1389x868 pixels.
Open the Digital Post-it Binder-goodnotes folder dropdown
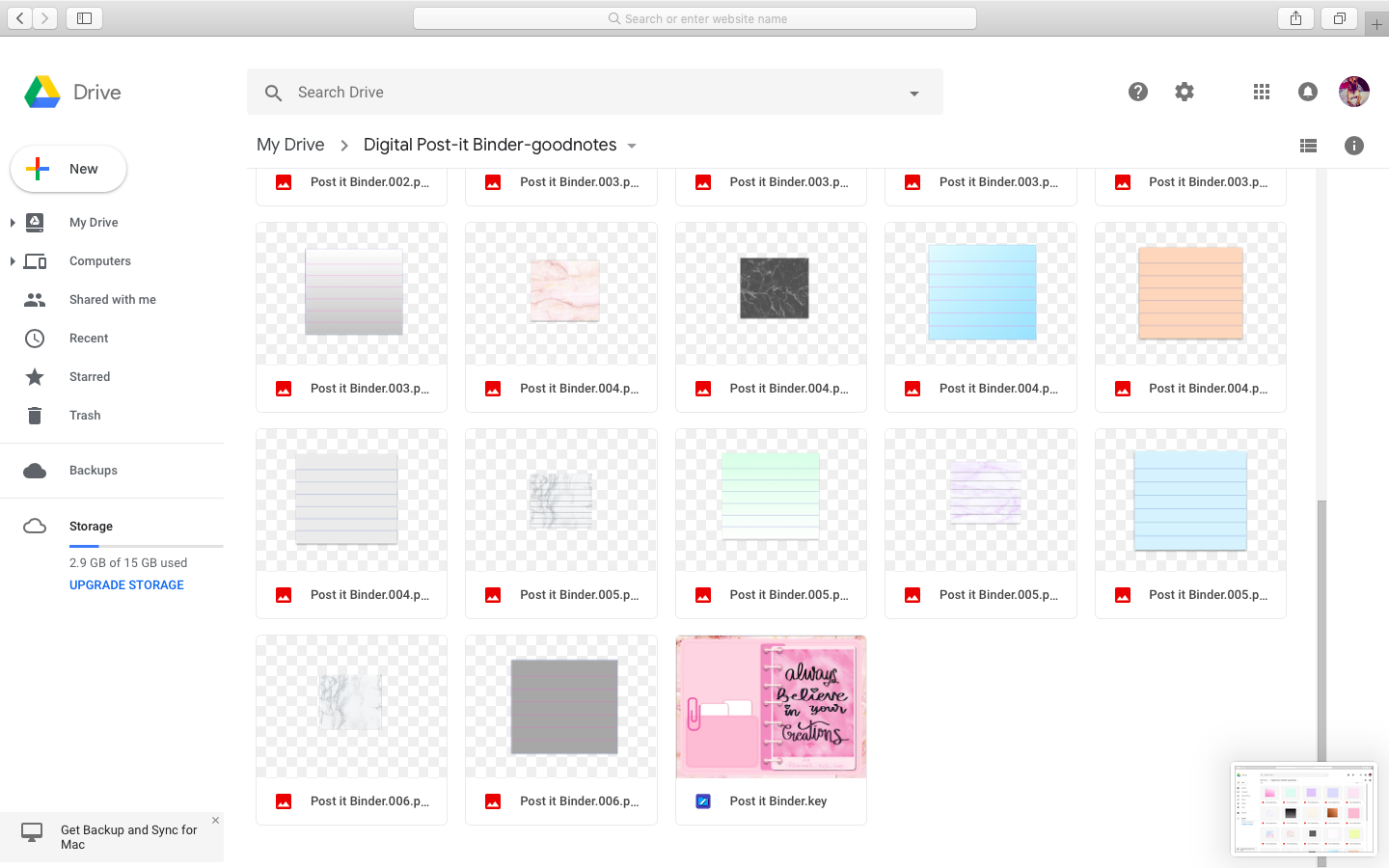pos(632,145)
